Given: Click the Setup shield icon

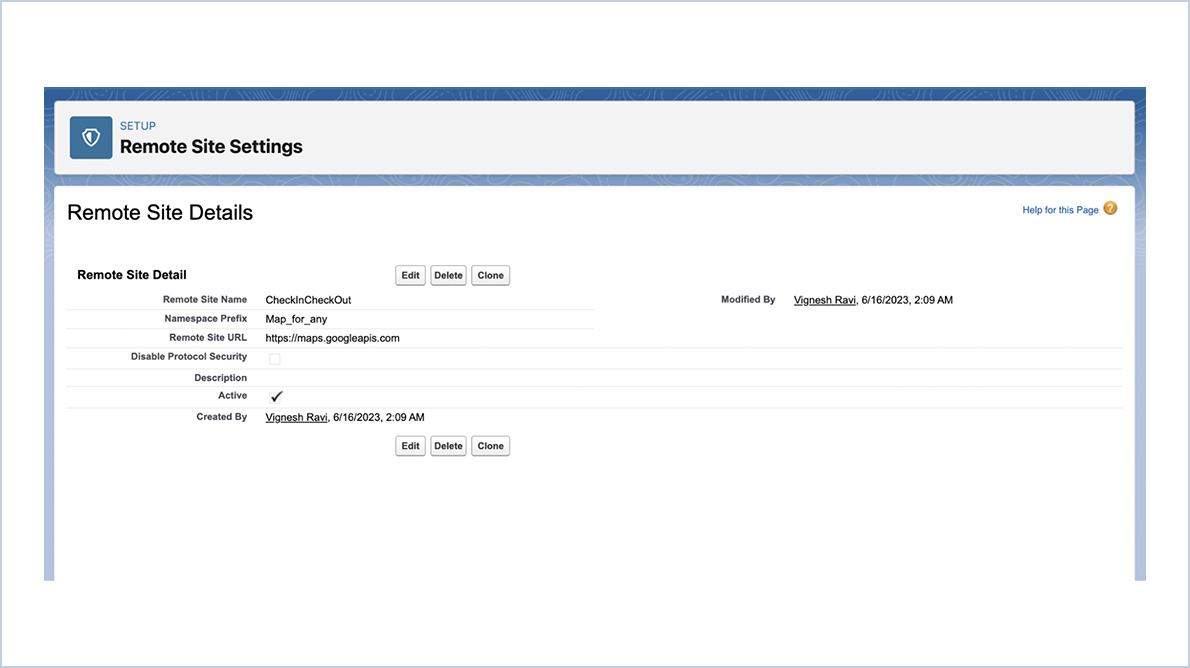Looking at the screenshot, I should click(x=89, y=137).
